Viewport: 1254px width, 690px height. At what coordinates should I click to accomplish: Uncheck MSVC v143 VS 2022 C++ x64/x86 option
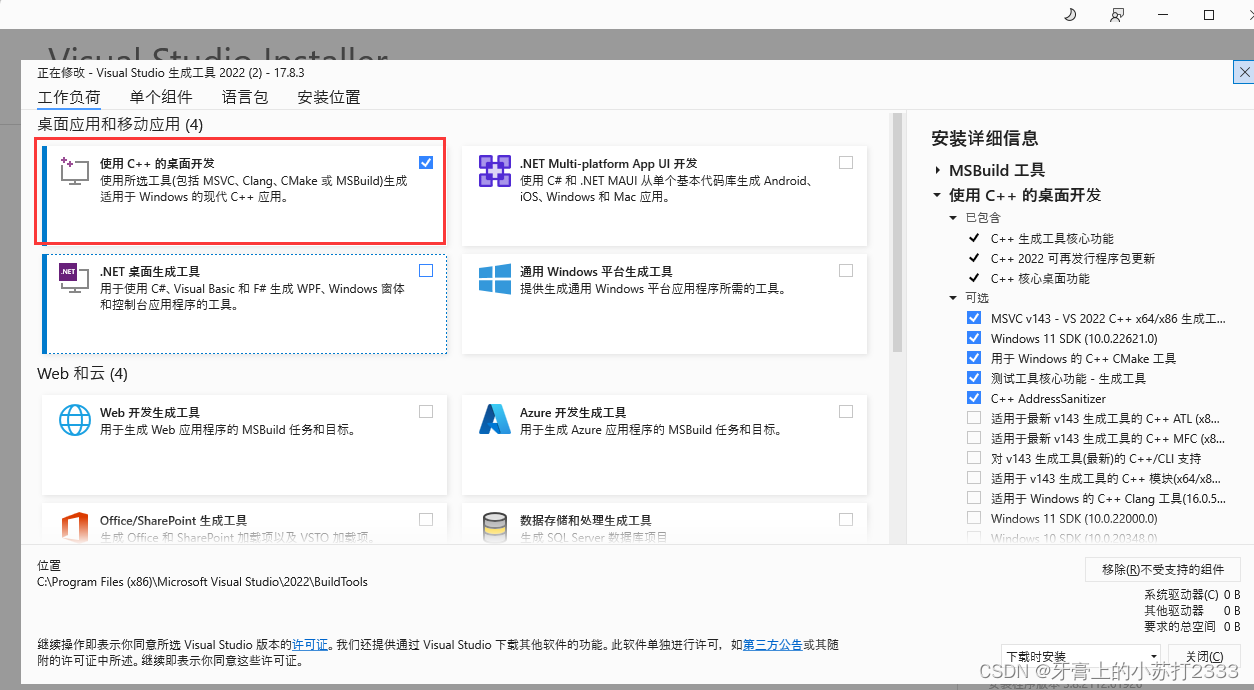[x=974, y=318]
